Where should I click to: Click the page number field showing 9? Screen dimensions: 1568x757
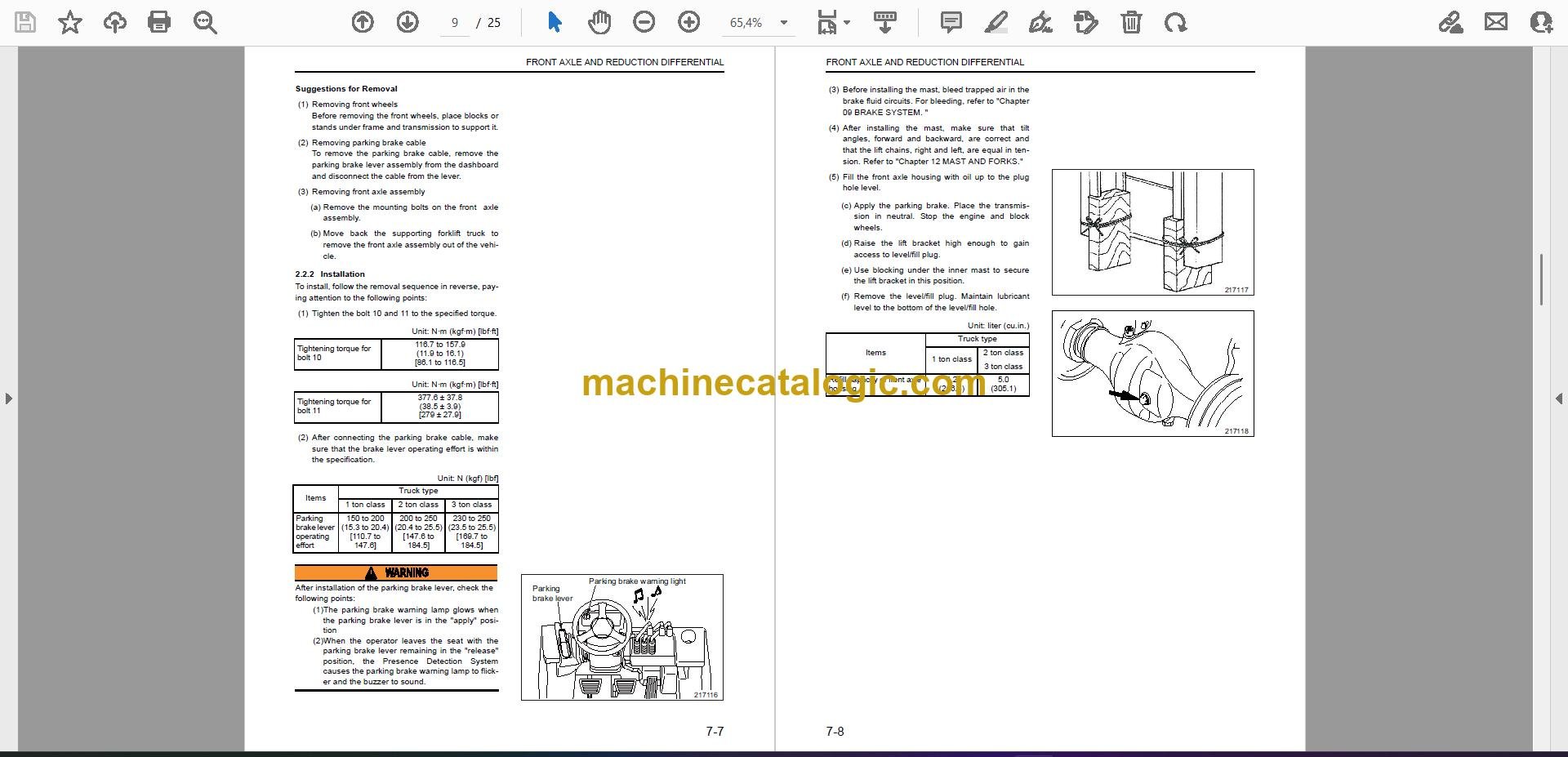(455, 23)
